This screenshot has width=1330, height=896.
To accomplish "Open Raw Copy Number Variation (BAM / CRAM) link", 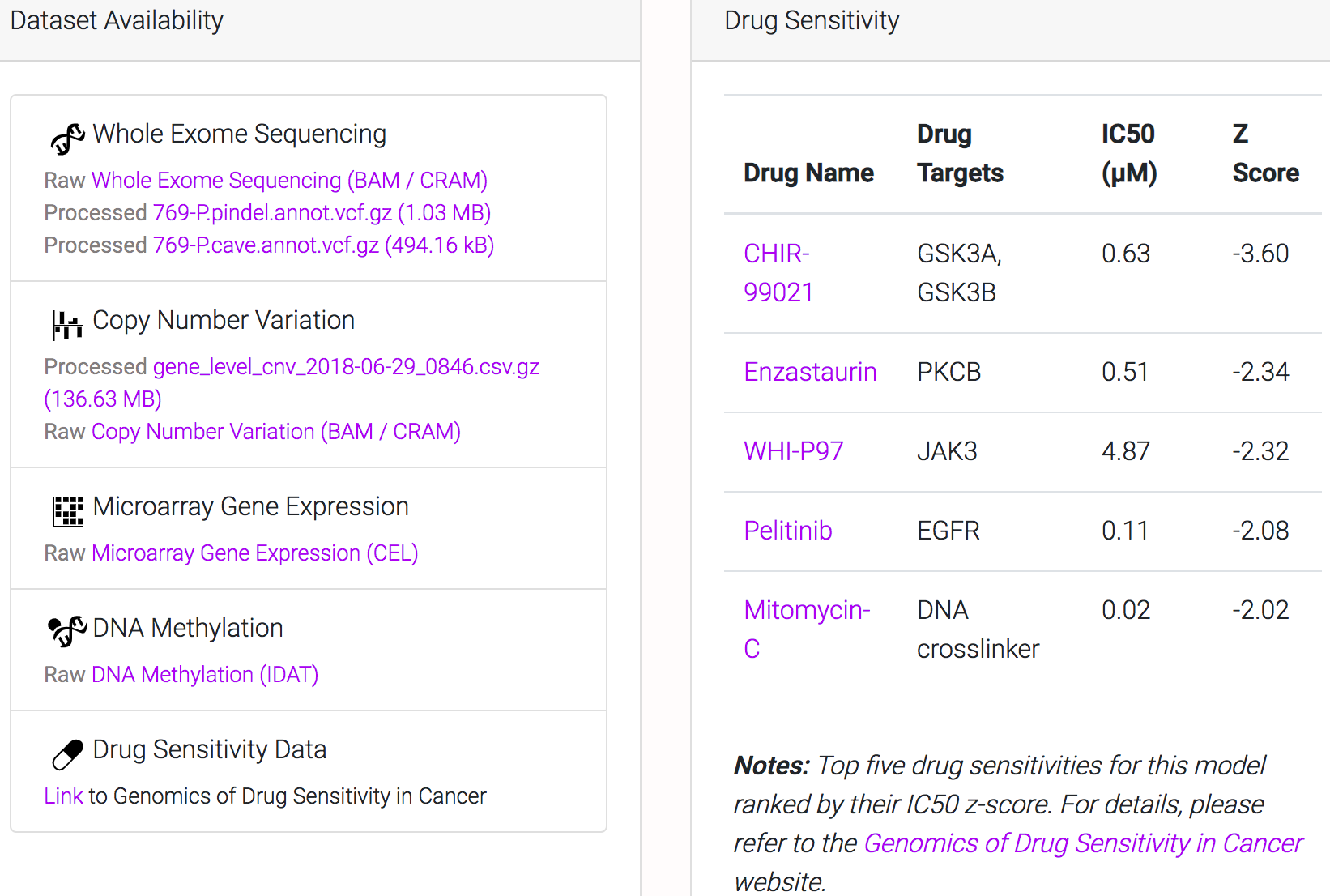I will (x=275, y=432).
